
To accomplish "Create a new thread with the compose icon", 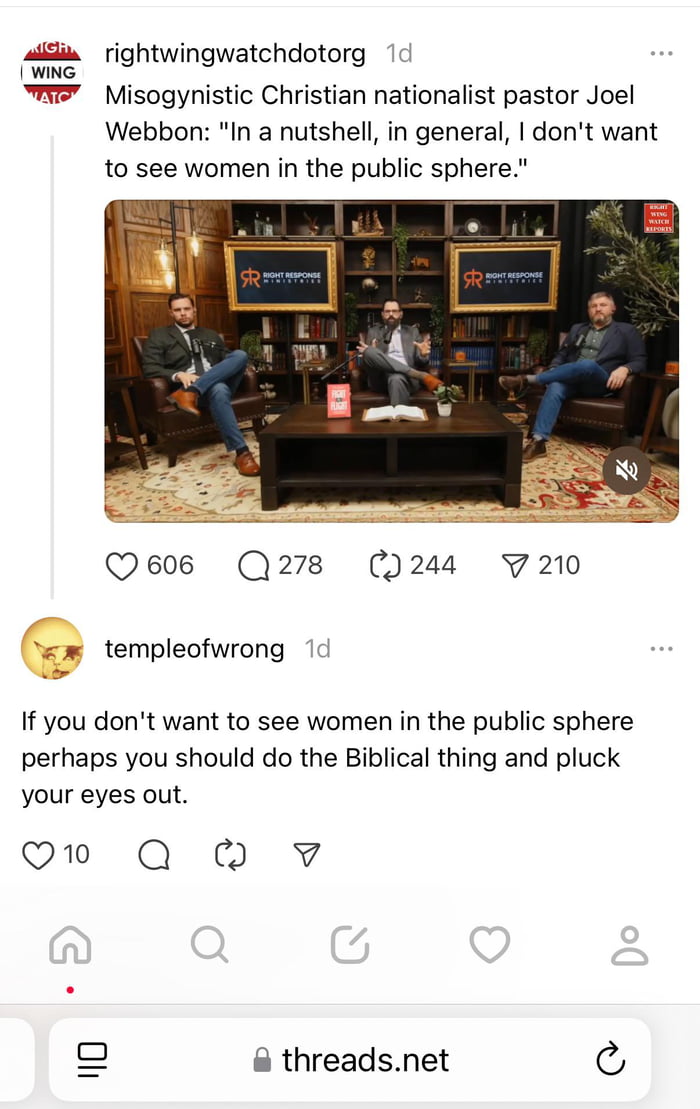I will (350, 944).
